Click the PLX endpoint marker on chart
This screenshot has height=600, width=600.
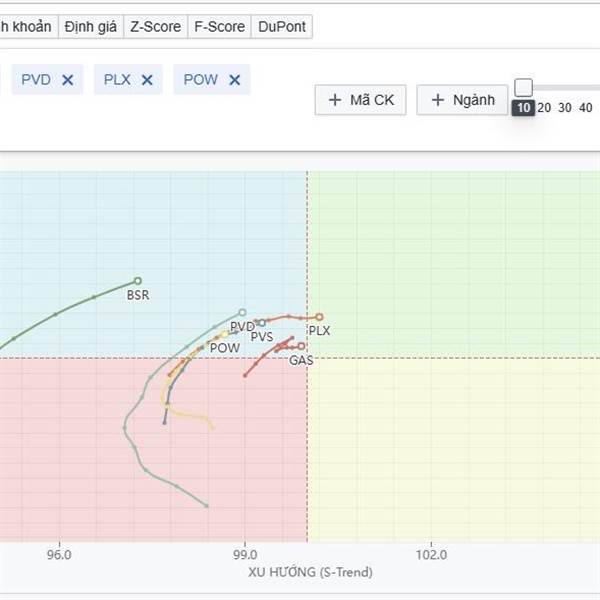pyautogui.click(x=320, y=317)
